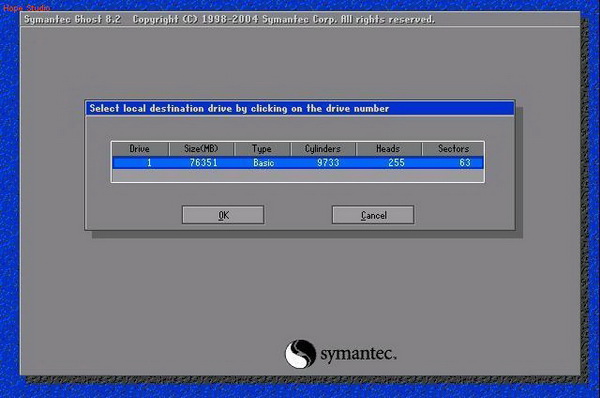600x398 pixels.
Task: Click the Type column header
Action: click(262, 148)
